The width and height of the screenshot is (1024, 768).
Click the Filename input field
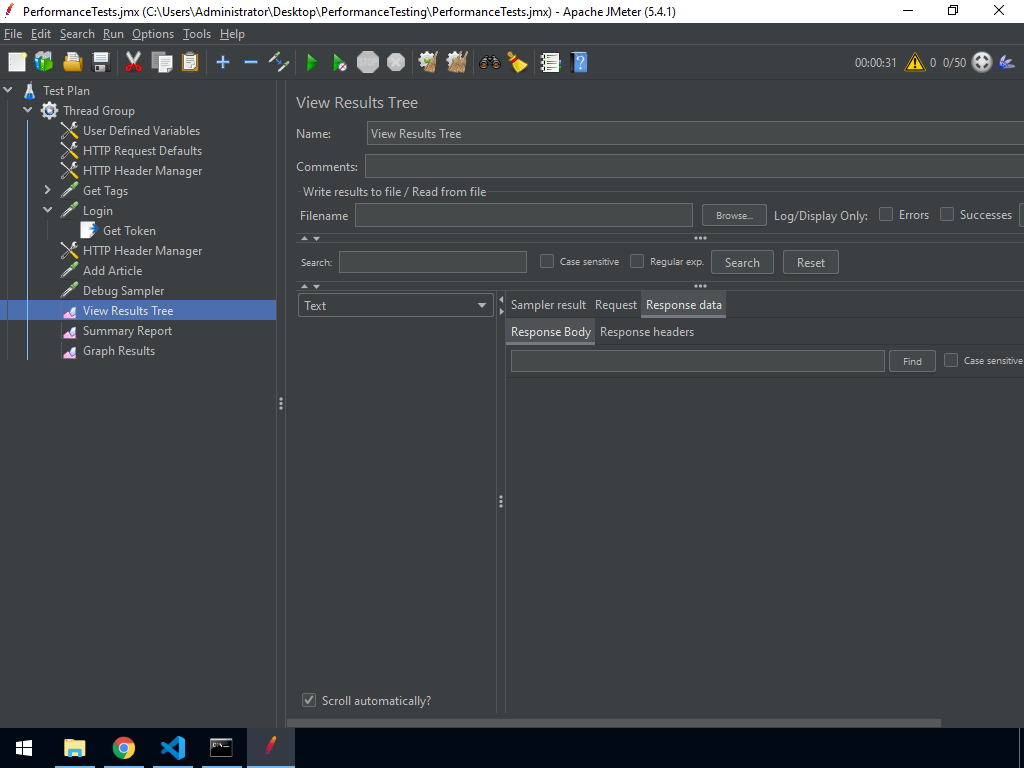(524, 215)
